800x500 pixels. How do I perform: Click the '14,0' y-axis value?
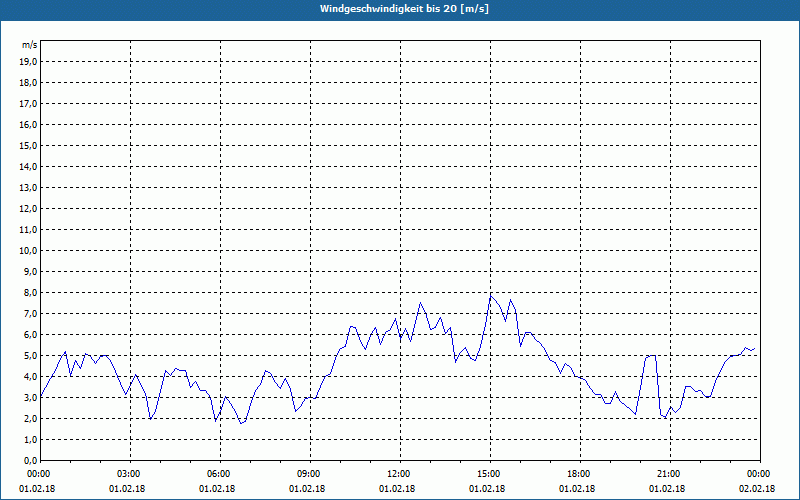click(x=29, y=166)
